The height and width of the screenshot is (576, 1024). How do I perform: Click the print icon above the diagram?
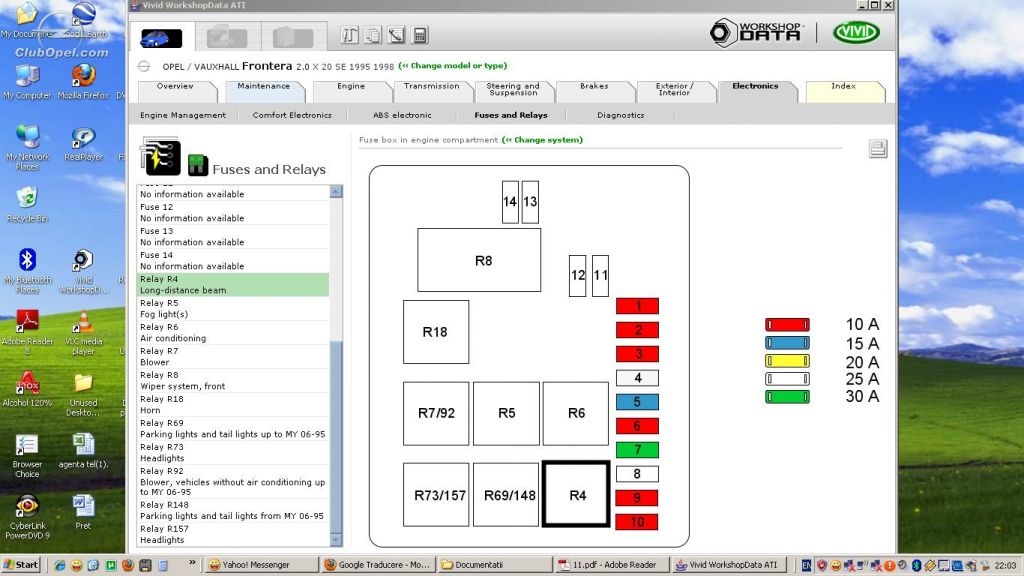[878, 148]
